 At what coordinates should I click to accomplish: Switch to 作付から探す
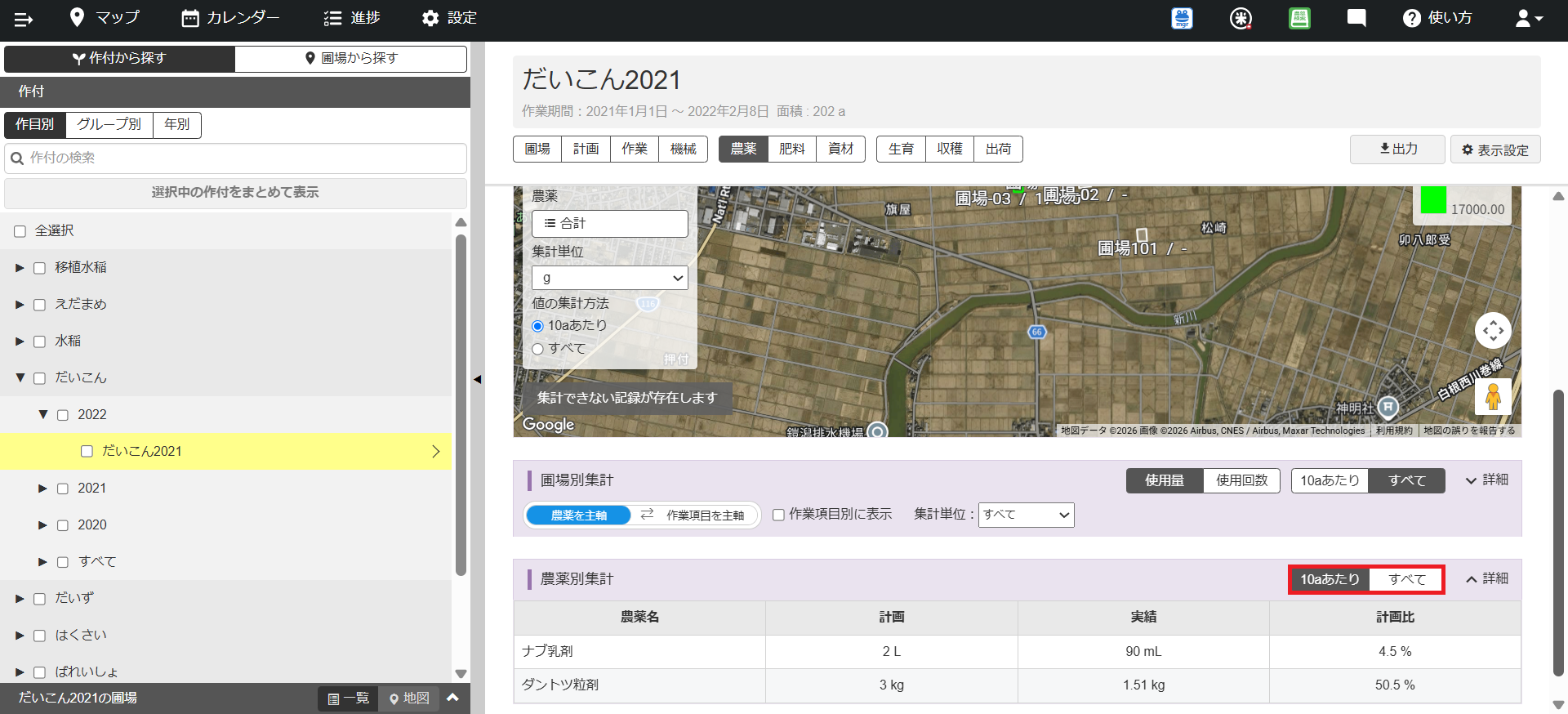click(119, 58)
